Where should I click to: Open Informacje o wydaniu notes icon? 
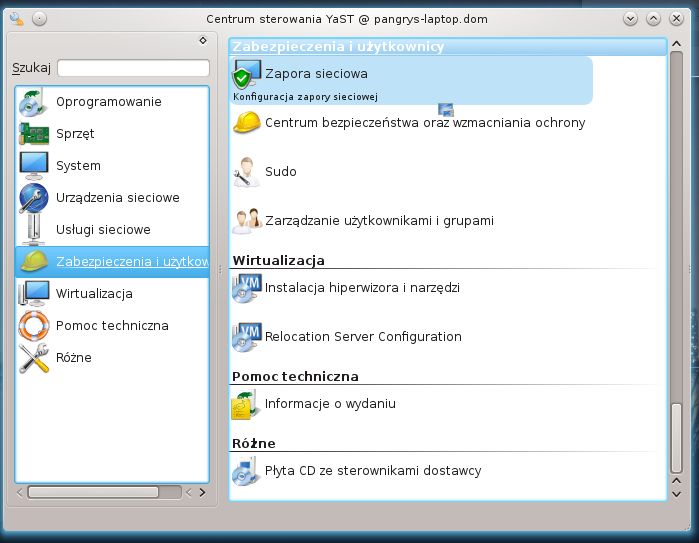(x=245, y=405)
